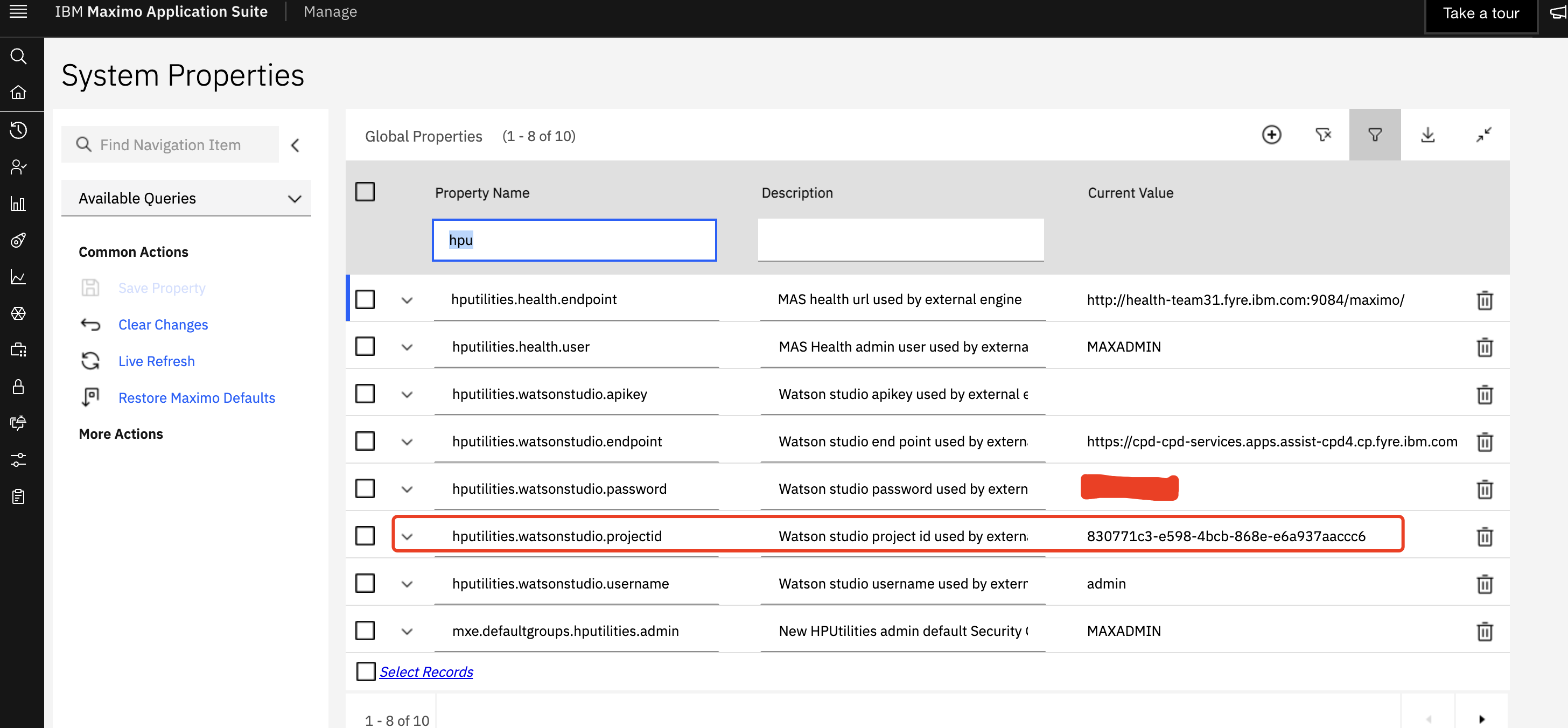Delete the hputilities.watsonstudio.endpoint row

1485,442
